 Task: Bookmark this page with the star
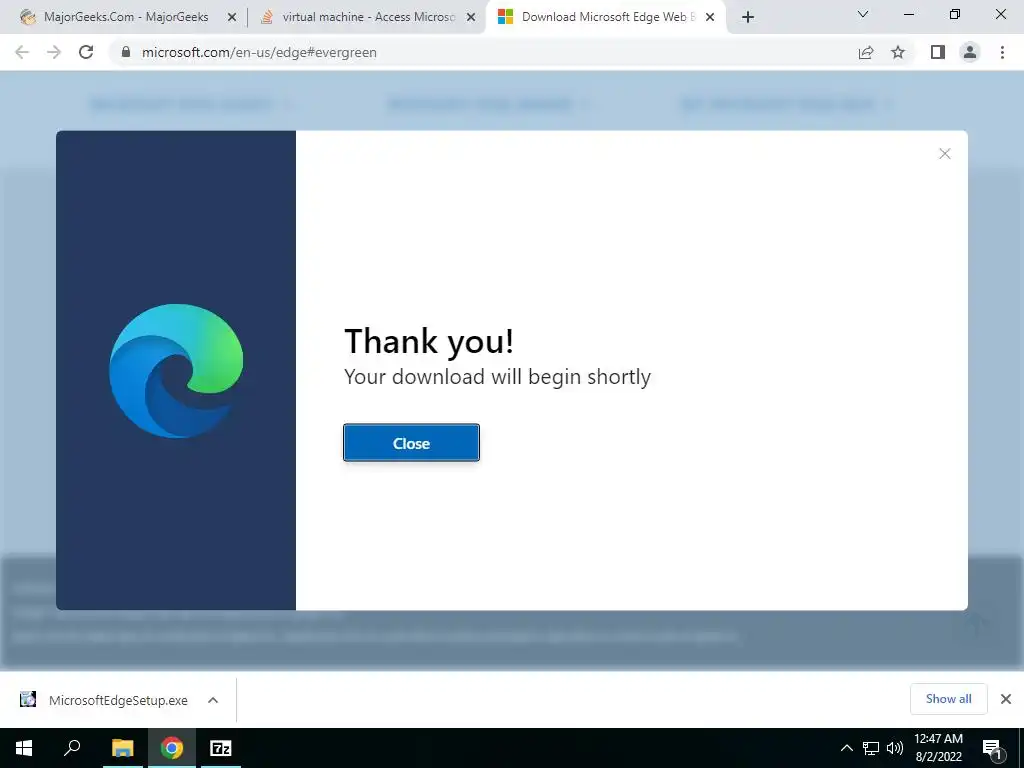tap(898, 52)
